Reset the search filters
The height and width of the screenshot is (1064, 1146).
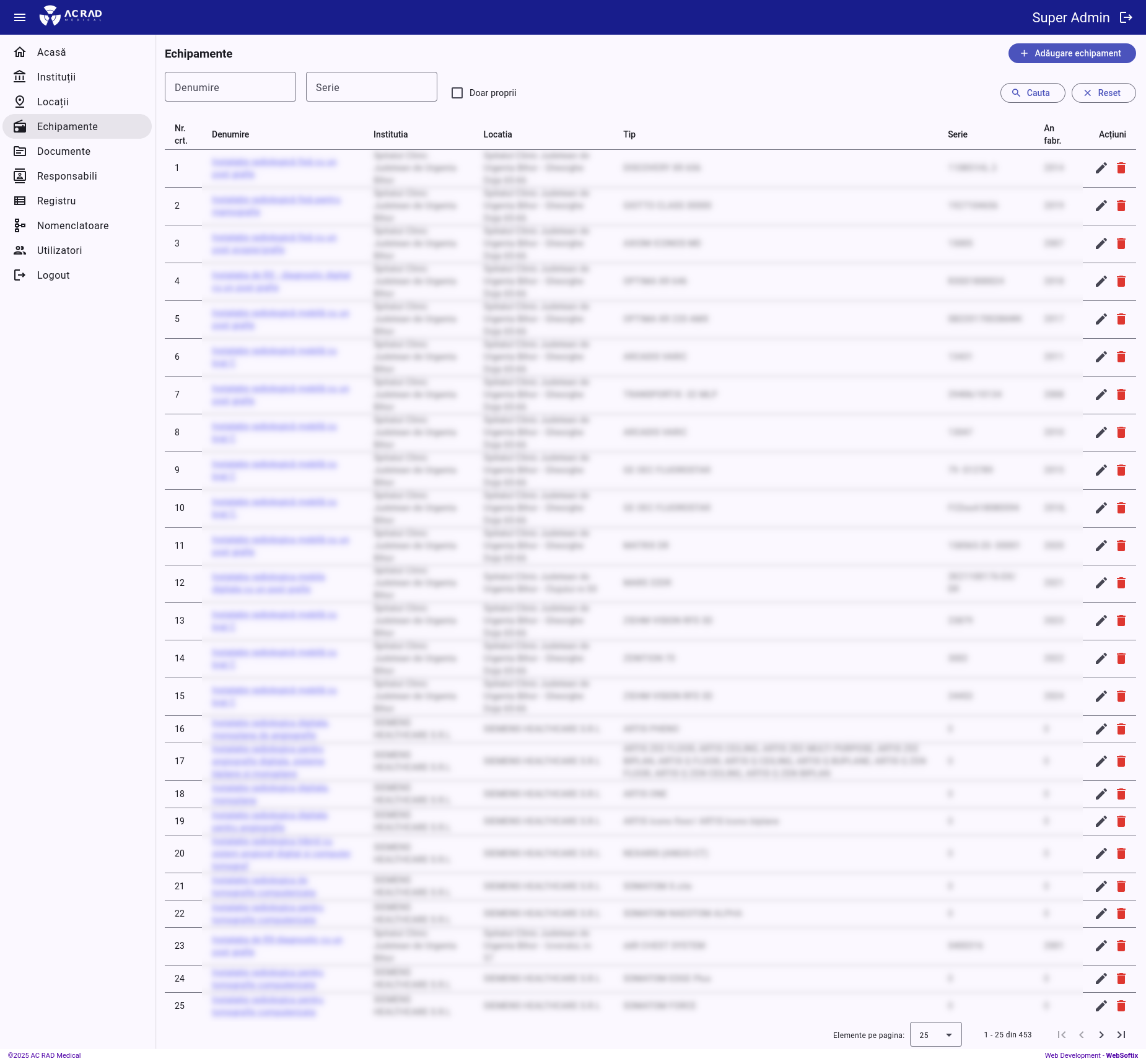[x=1103, y=93]
